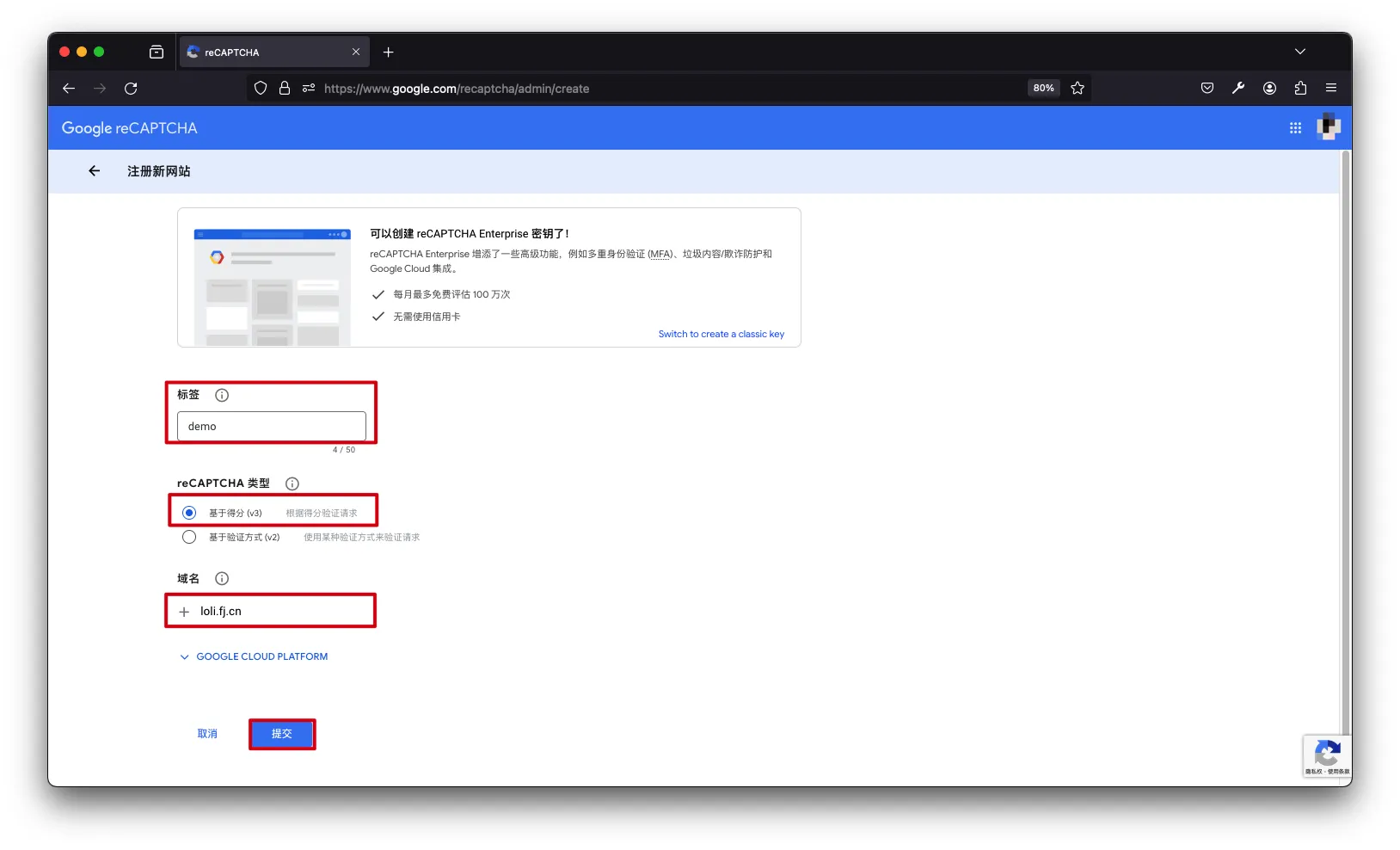Screen dimensions: 1400x850
Task: Select the 基于验证方式 (v2) radio button
Action: pos(189,537)
